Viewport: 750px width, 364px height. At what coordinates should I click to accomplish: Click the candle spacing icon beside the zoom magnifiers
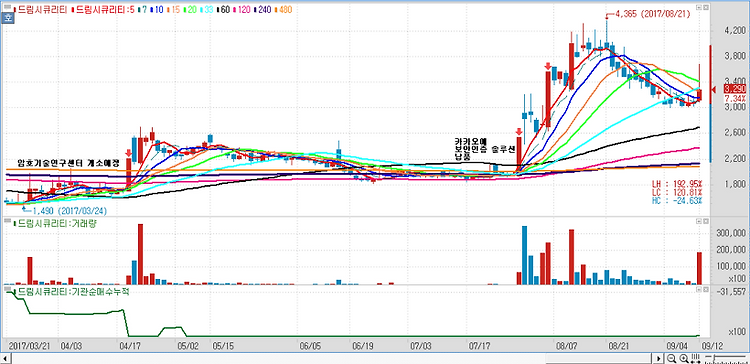[695, 358]
